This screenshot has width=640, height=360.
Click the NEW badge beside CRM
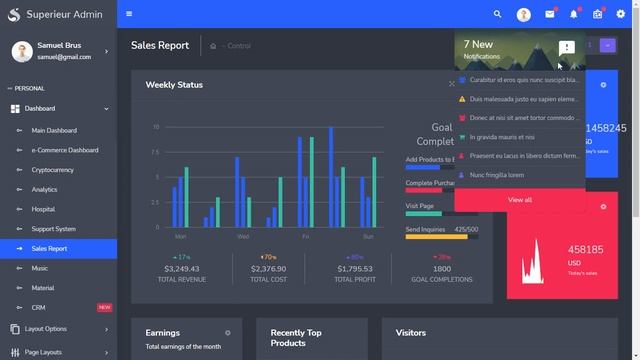point(104,307)
